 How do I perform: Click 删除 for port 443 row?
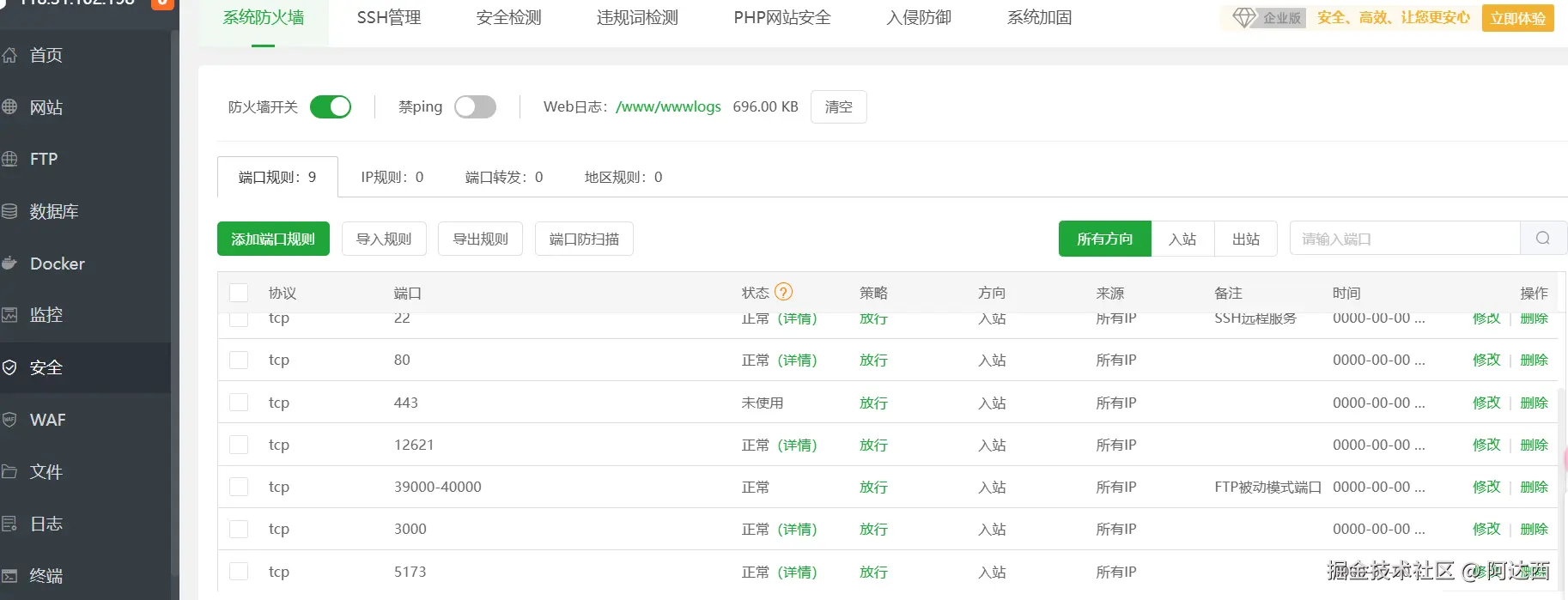pyautogui.click(x=1534, y=403)
